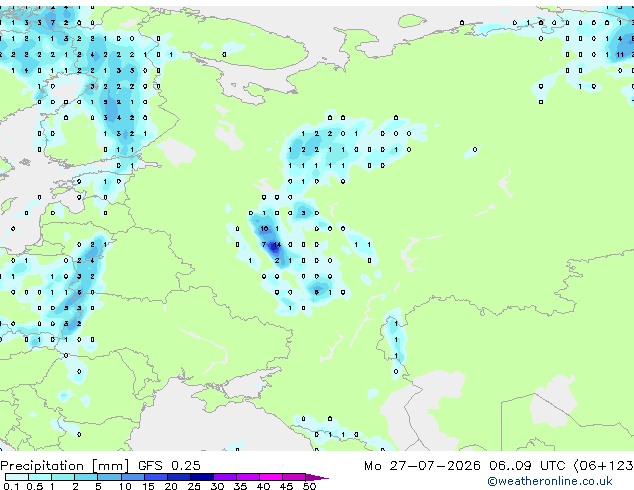Click the legend label "15"
634x490 pixels.
coord(148,486)
